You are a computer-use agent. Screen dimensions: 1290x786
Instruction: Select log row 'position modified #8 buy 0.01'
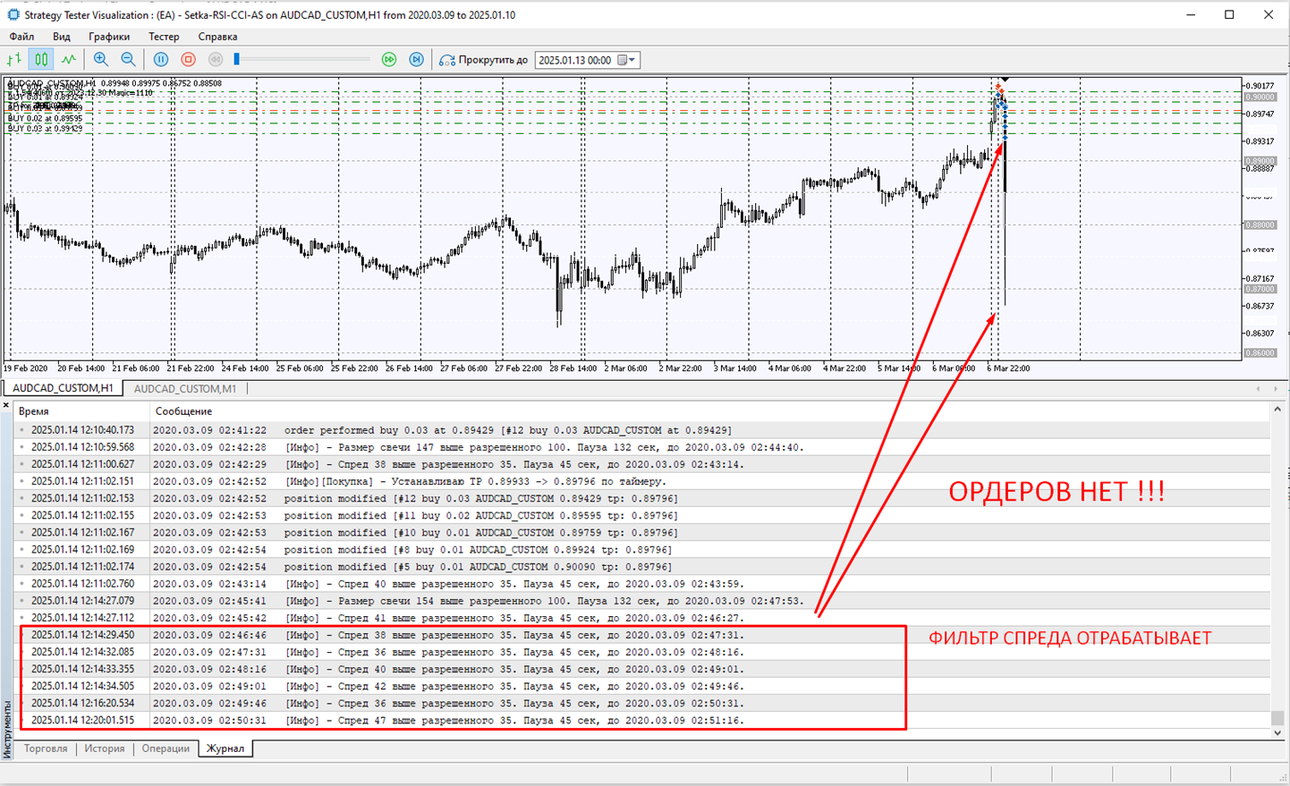(x=642, y=549)
